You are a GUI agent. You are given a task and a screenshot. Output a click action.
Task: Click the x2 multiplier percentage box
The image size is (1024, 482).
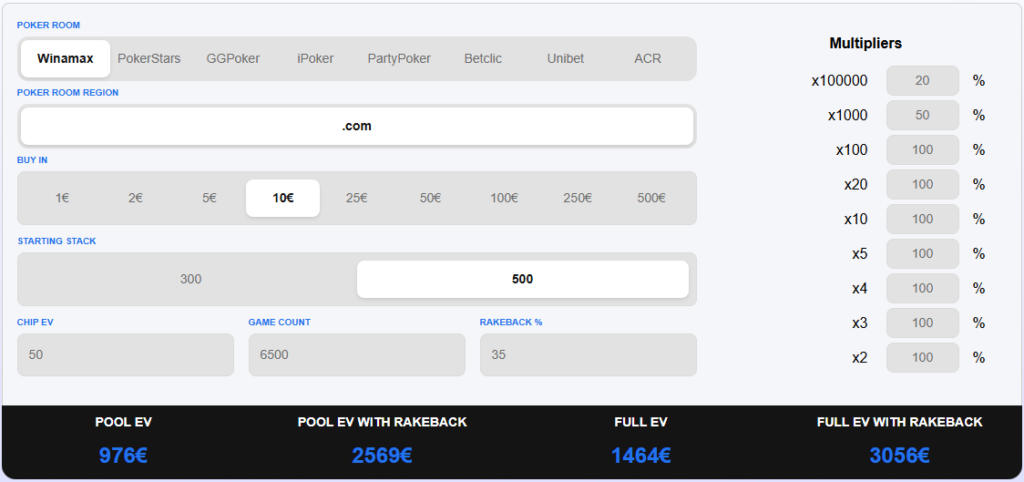coord(922,358)
